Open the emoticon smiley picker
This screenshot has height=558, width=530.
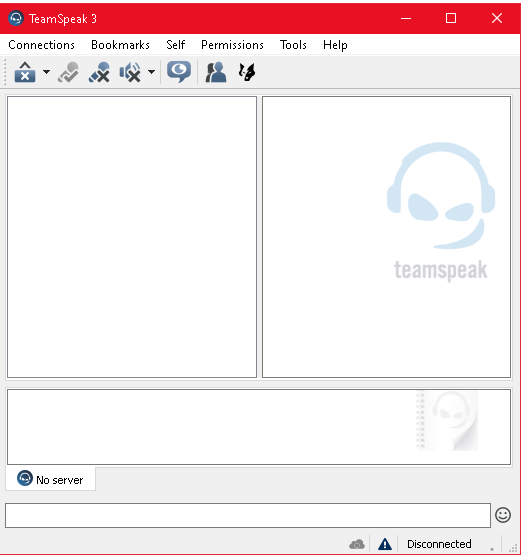[x=503, y=515]
